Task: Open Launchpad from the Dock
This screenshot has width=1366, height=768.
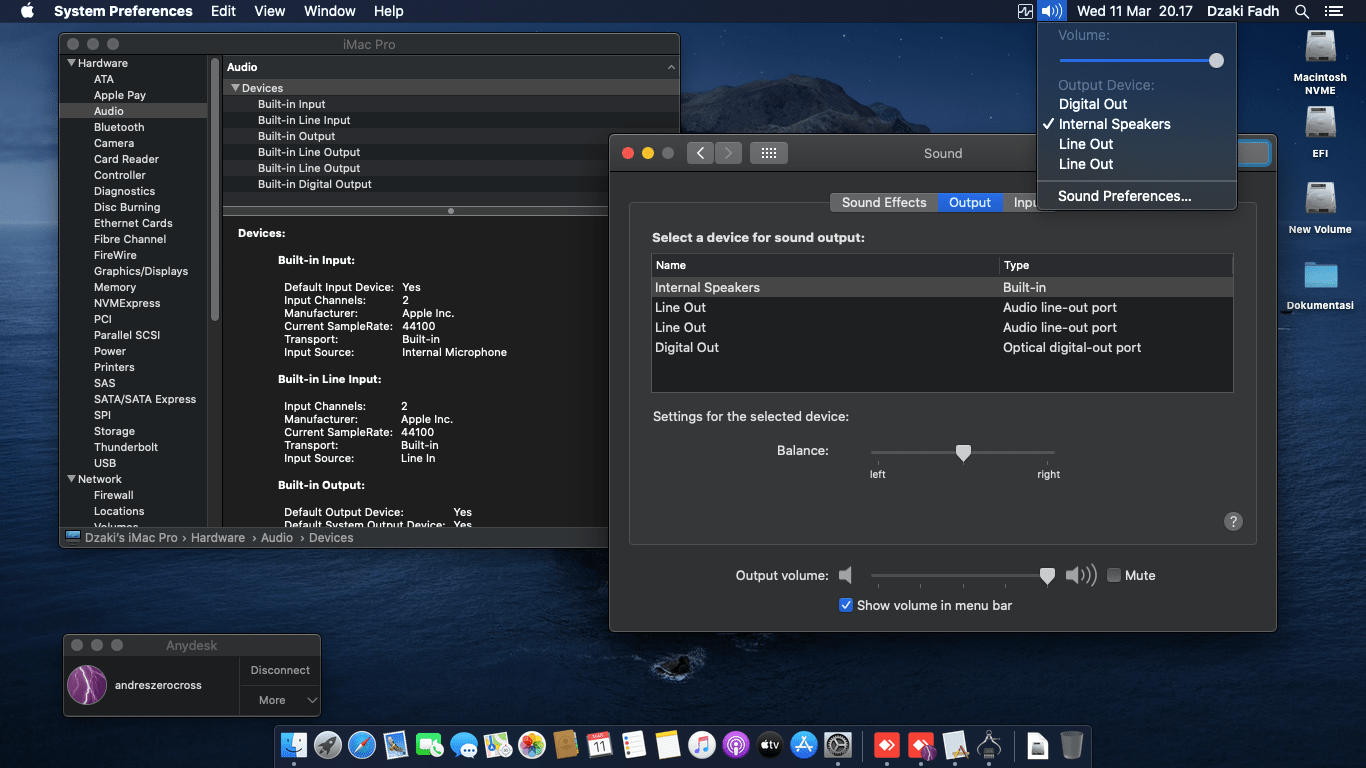Action: pyautogui.click(x=327, y=744)
